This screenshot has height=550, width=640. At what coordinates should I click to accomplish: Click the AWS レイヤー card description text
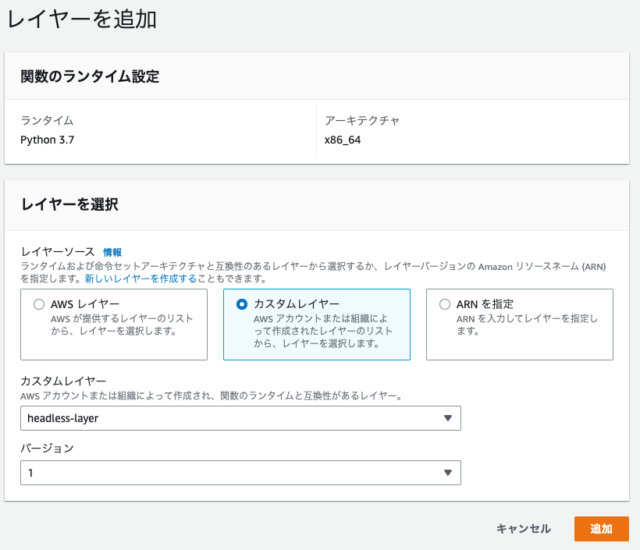click(120, 324)
